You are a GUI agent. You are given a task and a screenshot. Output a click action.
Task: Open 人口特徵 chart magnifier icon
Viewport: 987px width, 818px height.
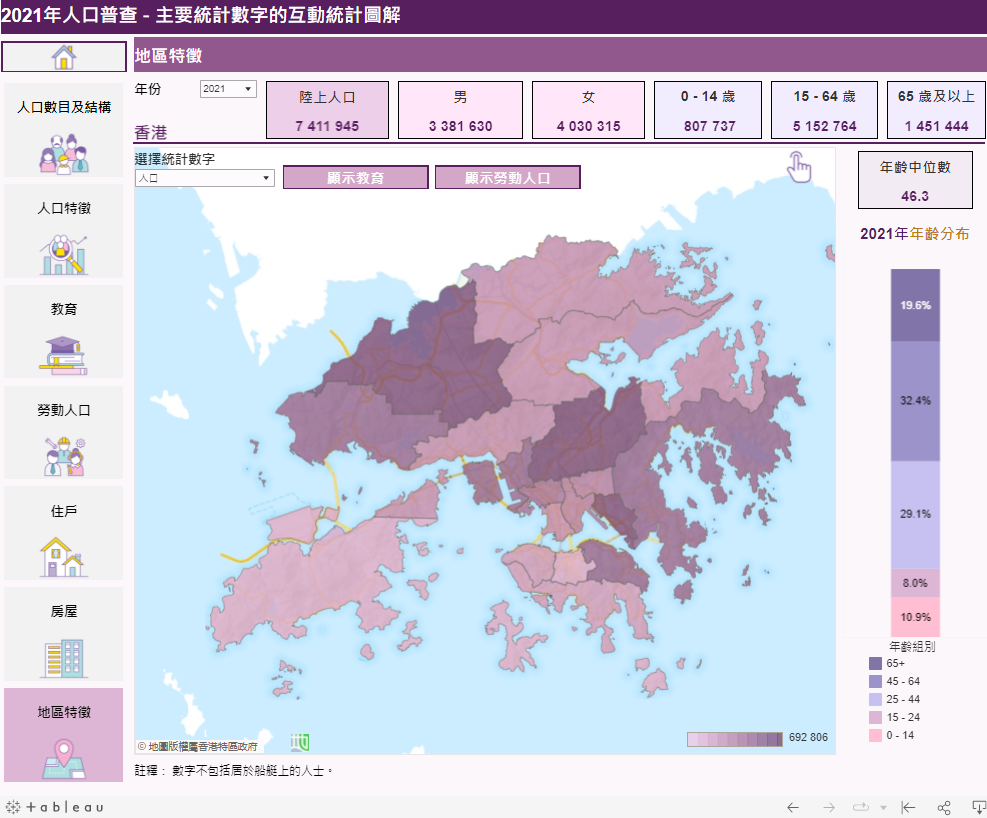(64, 254)
